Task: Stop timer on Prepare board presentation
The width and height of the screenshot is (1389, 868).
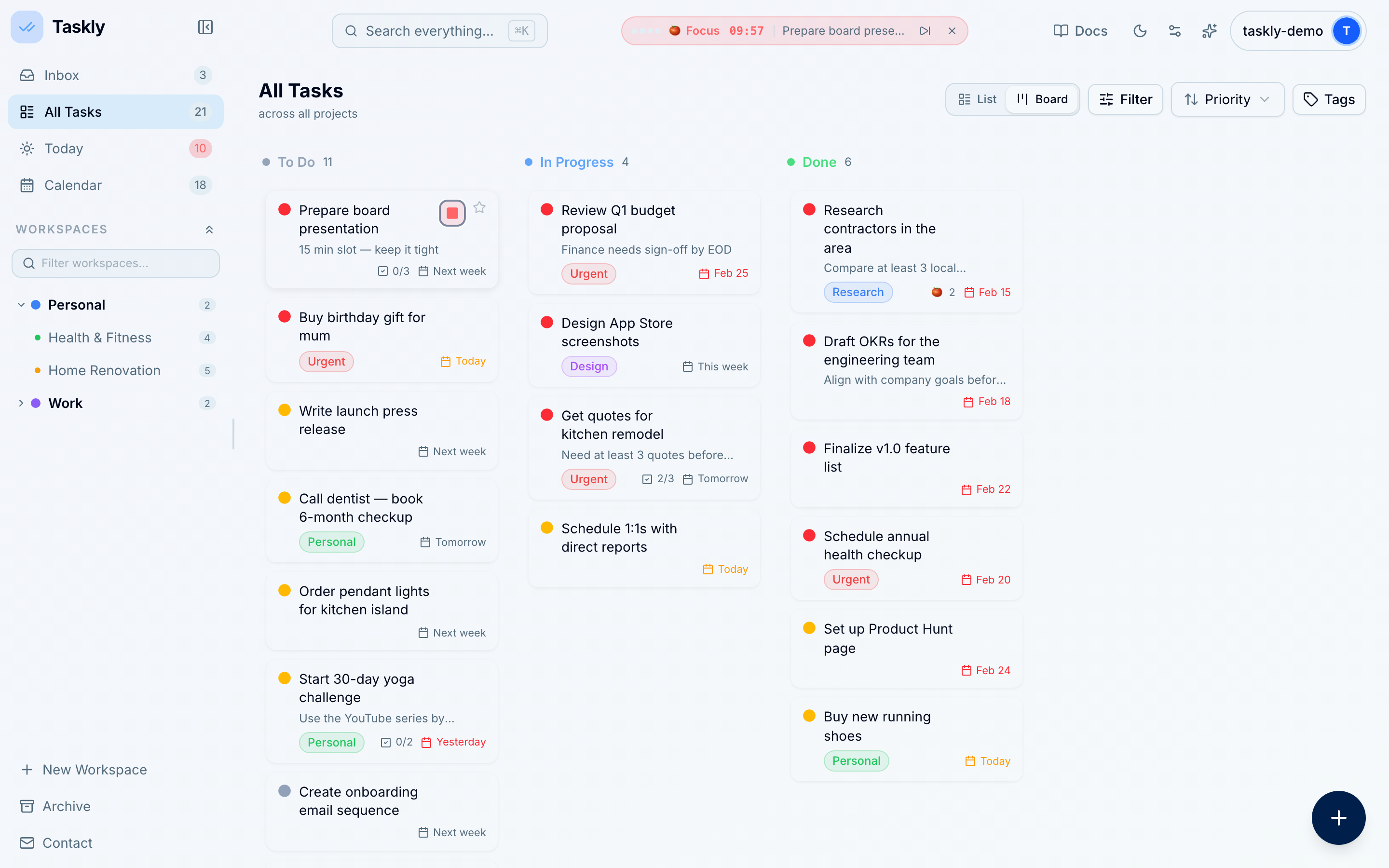Action: point(452,213)
